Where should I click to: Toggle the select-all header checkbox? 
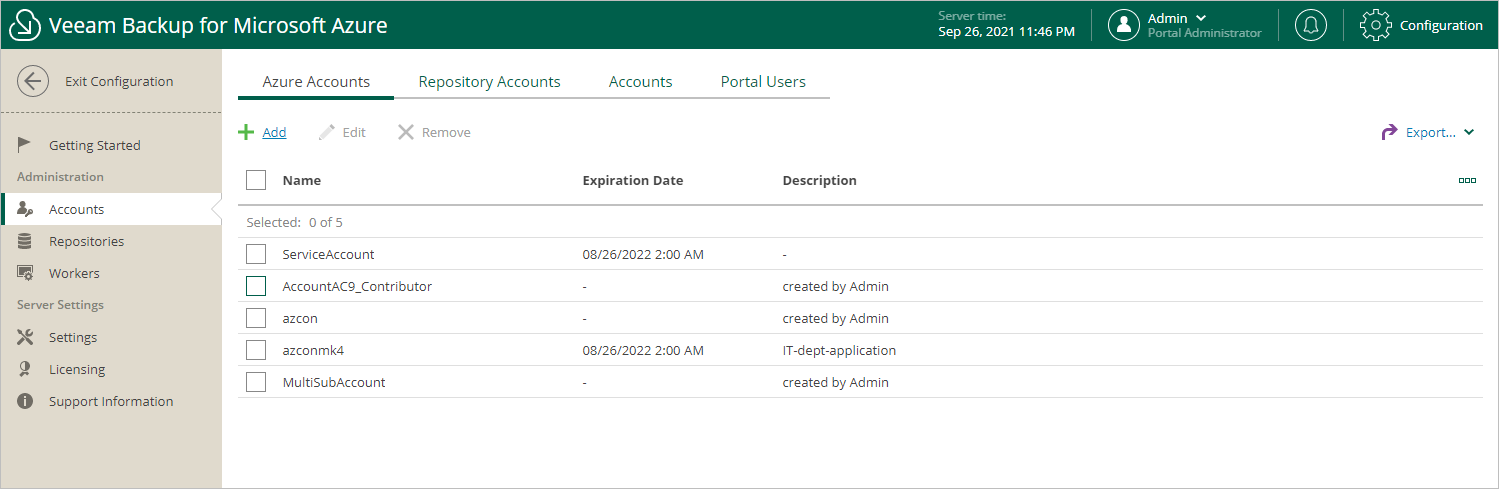point(256,180)
